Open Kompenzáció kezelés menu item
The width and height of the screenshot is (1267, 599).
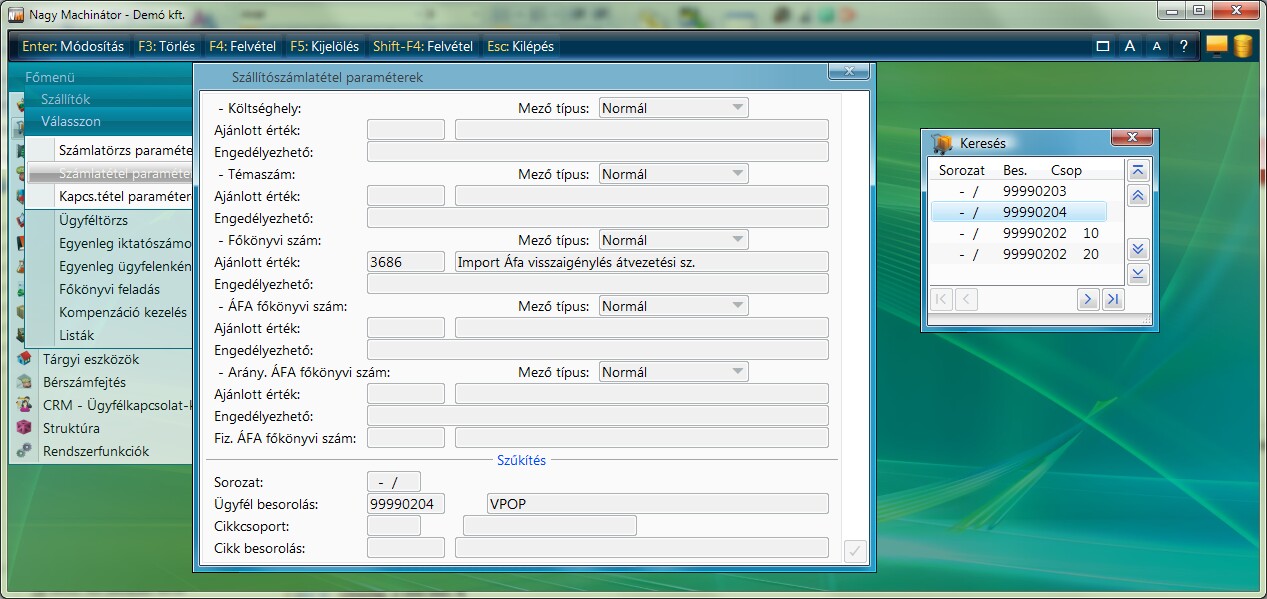[x=123, y=312]
